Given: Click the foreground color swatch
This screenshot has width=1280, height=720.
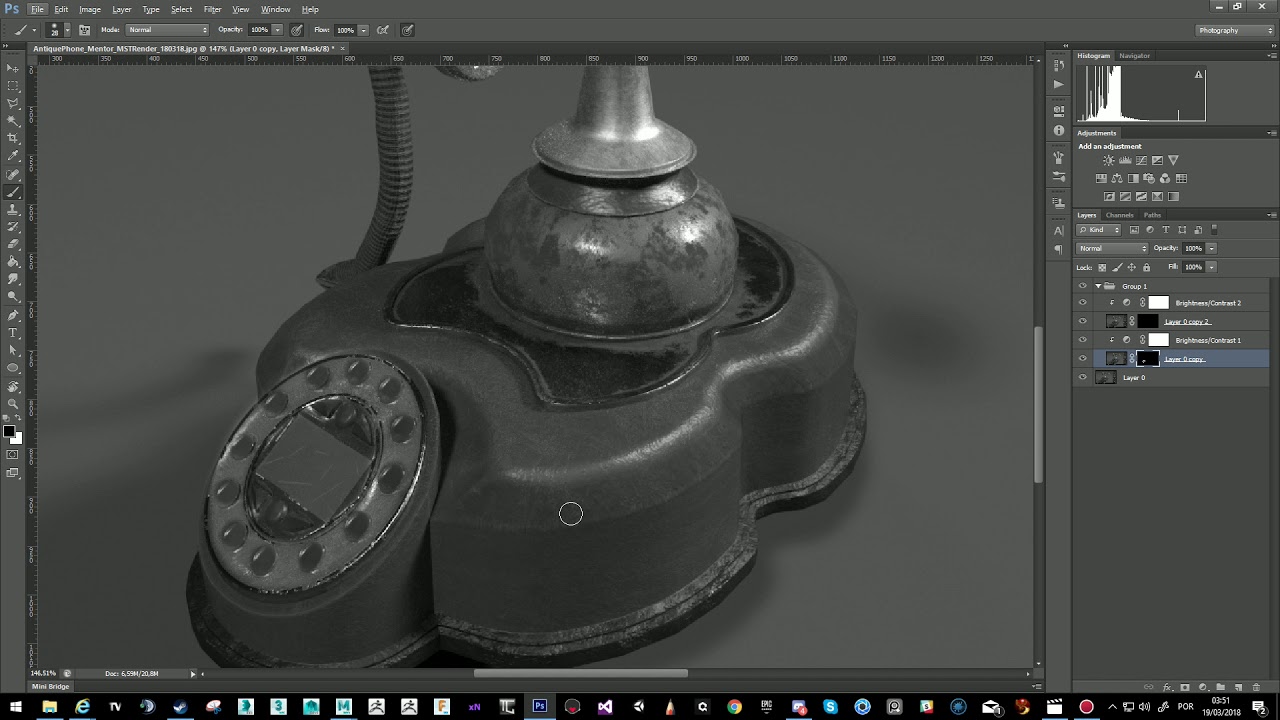Looking at the screenshot, I should pyautogui.click(x=9, y=431).
